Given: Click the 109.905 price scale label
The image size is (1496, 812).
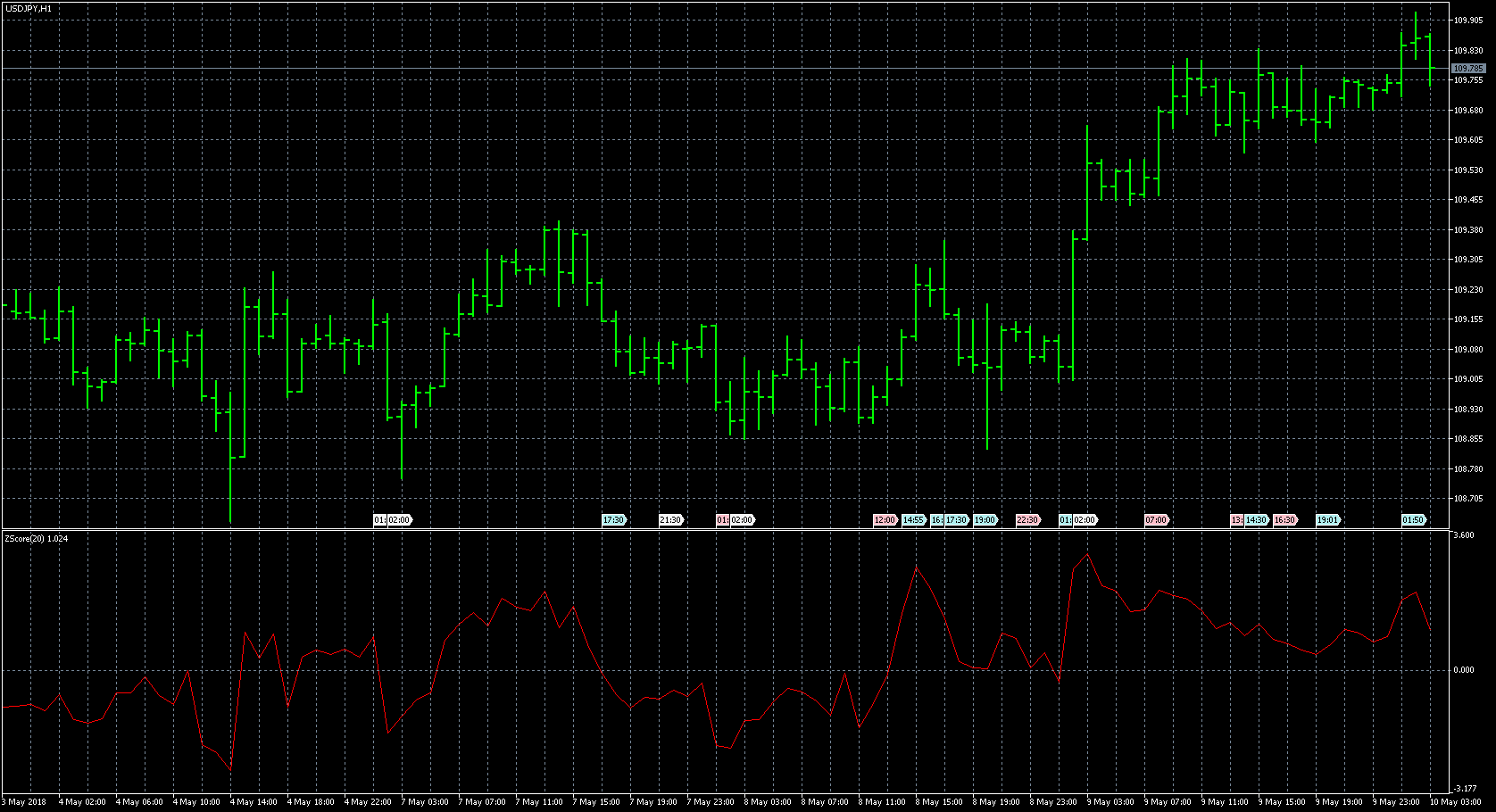Looking at the screenshot, I should pyautogui.click(x=1468, y=21).
